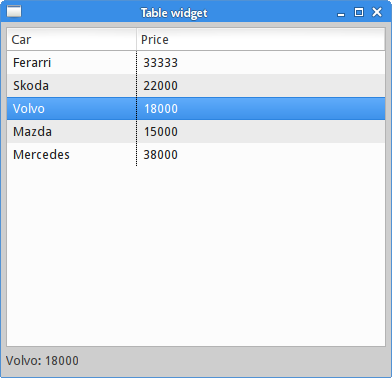Viewport: 392px width, 378px height.
Task: Minimize the Table widget window
Action: pyautogui.click(x=341, y=14)
